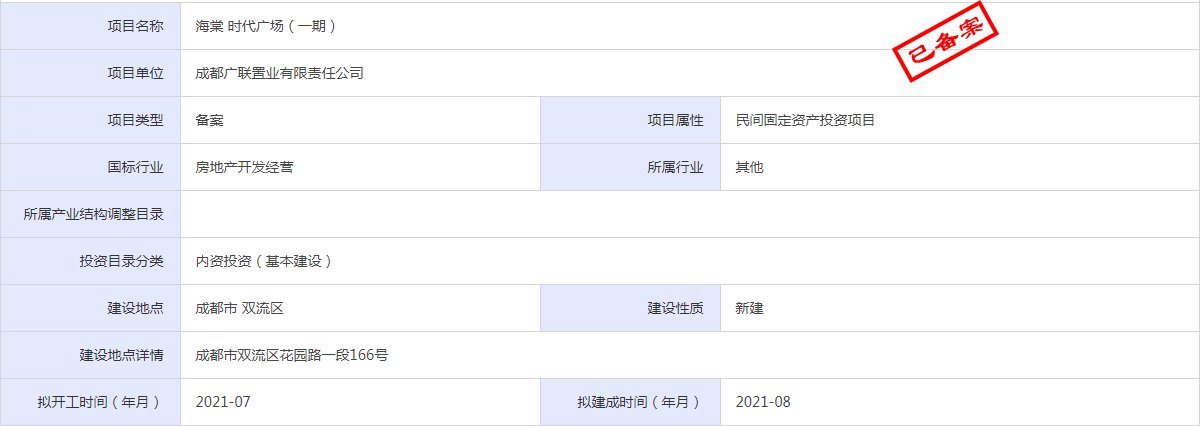
Task: Click the 项目名称 label cell
Action: pos(135,26)
